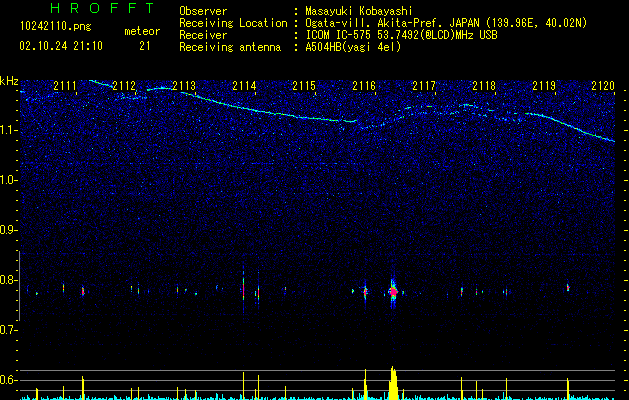This screenshot has height=400, width=629.
Task: Select observer name Masayuki Kobayashi
Action: click(359, 11)
